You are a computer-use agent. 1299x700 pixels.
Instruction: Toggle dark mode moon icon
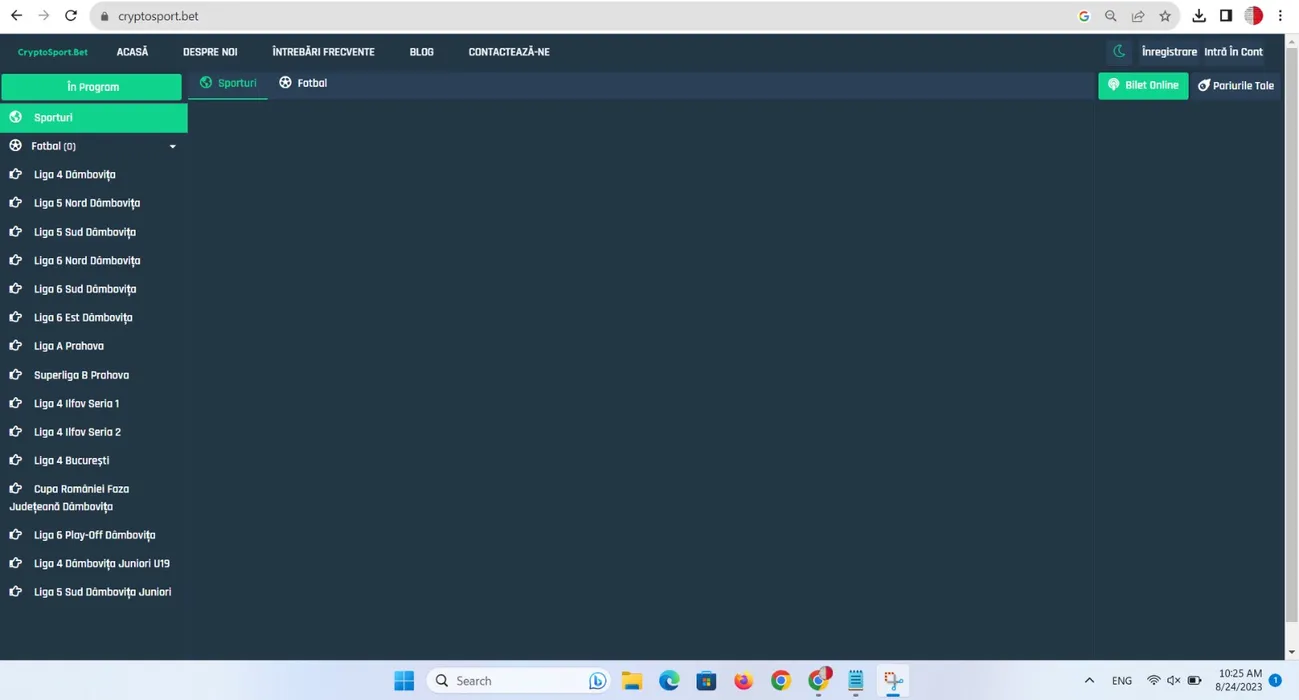coord(1119,52)
